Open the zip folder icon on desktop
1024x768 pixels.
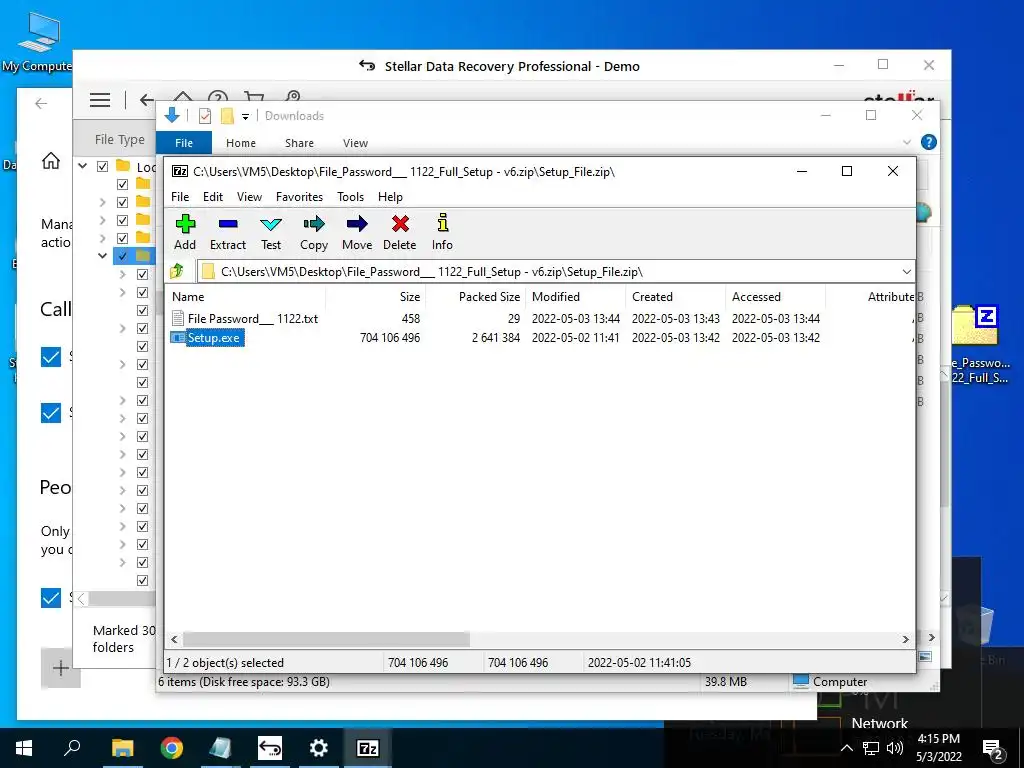[975, 325]
